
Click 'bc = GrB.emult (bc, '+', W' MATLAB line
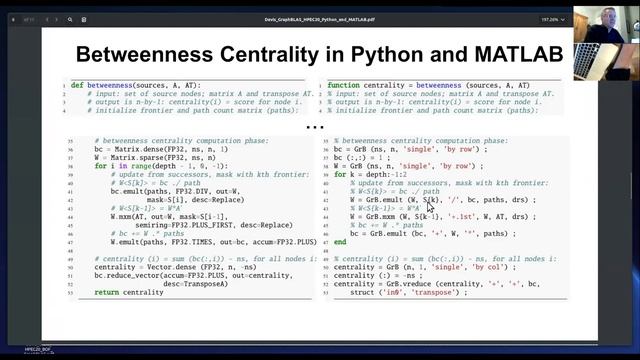(x=433, y=233)
